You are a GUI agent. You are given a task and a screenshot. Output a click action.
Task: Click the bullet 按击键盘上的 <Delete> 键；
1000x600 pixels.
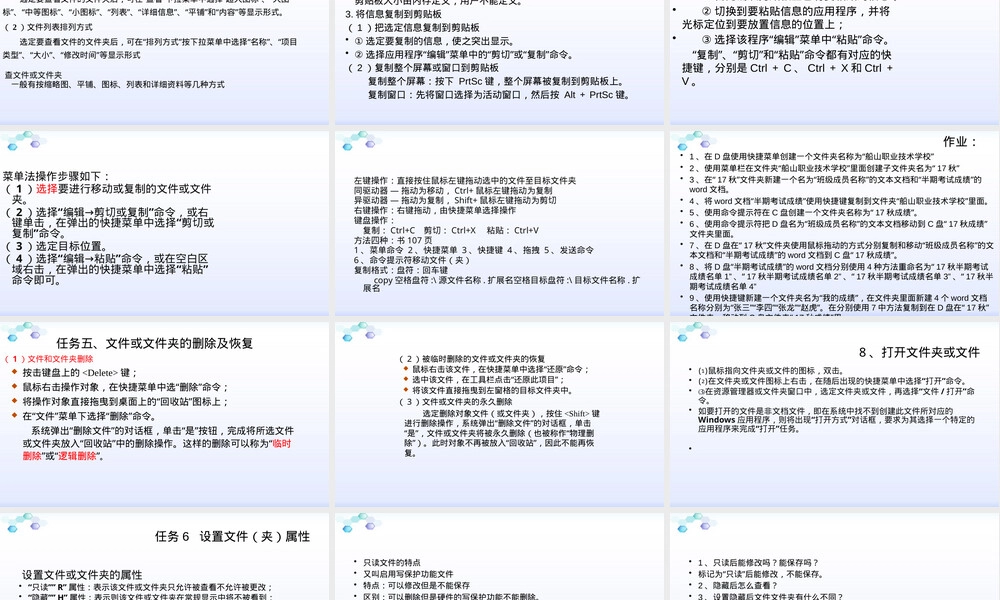click(80, 372)
